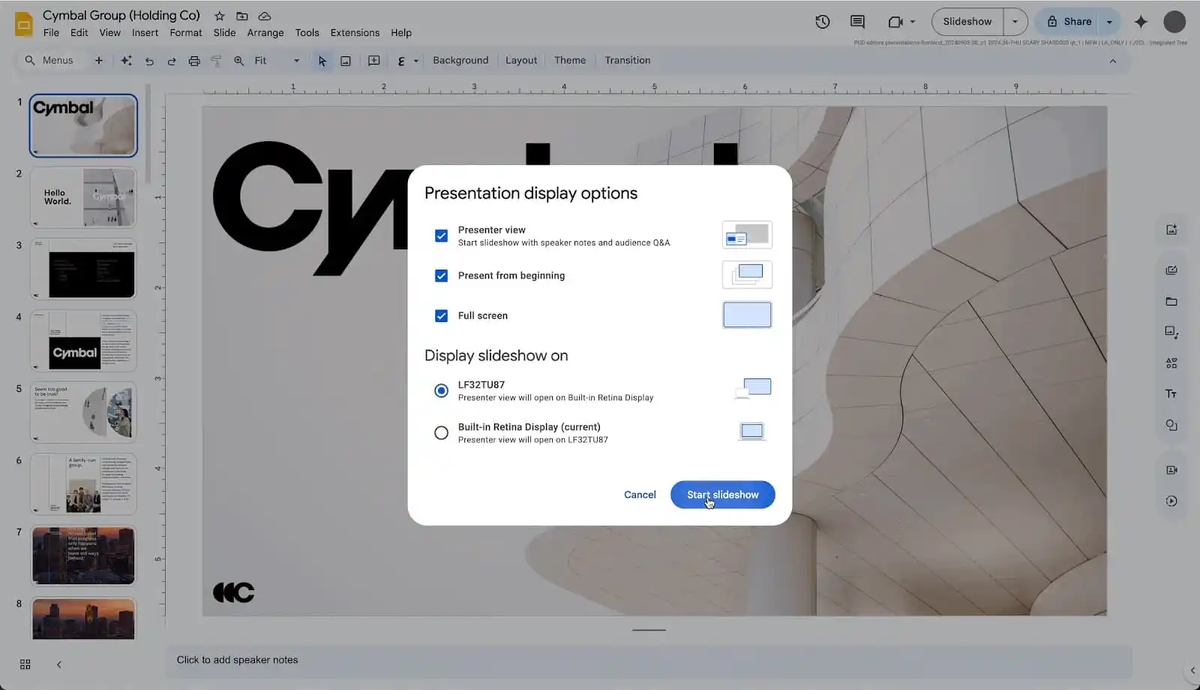1200x690 pixels.
Task: Open version history clock icon
Action: click(x=822, y=21)
